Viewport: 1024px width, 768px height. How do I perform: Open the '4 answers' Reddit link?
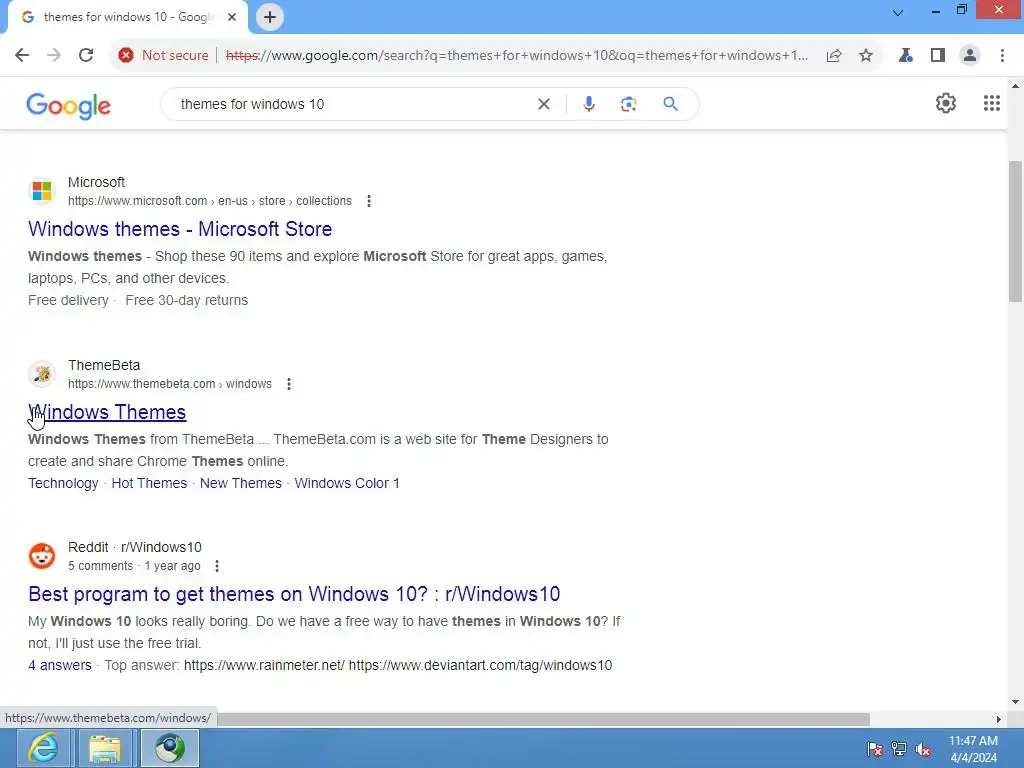pyautogui.click(x=59, y=665)
